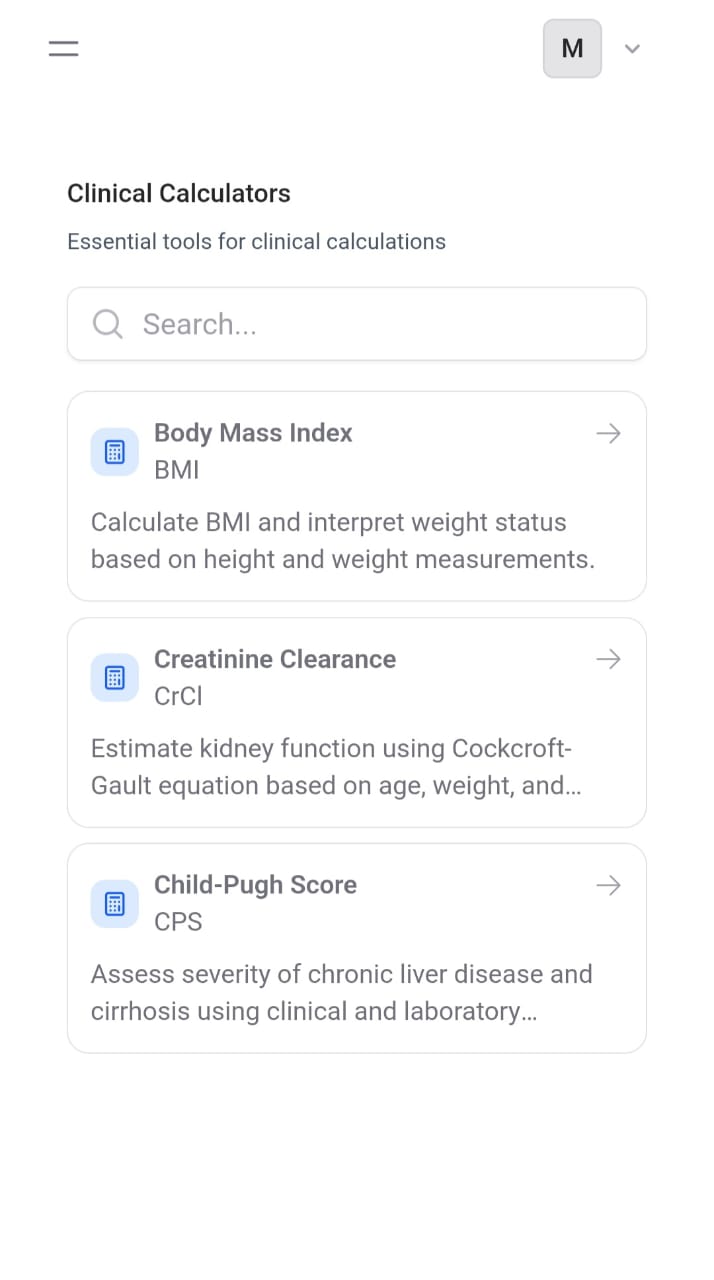714x1280 pixels.
Task: Select the Child-Pugh Score card
Action: pyautogui.click(x=357, y=947)
